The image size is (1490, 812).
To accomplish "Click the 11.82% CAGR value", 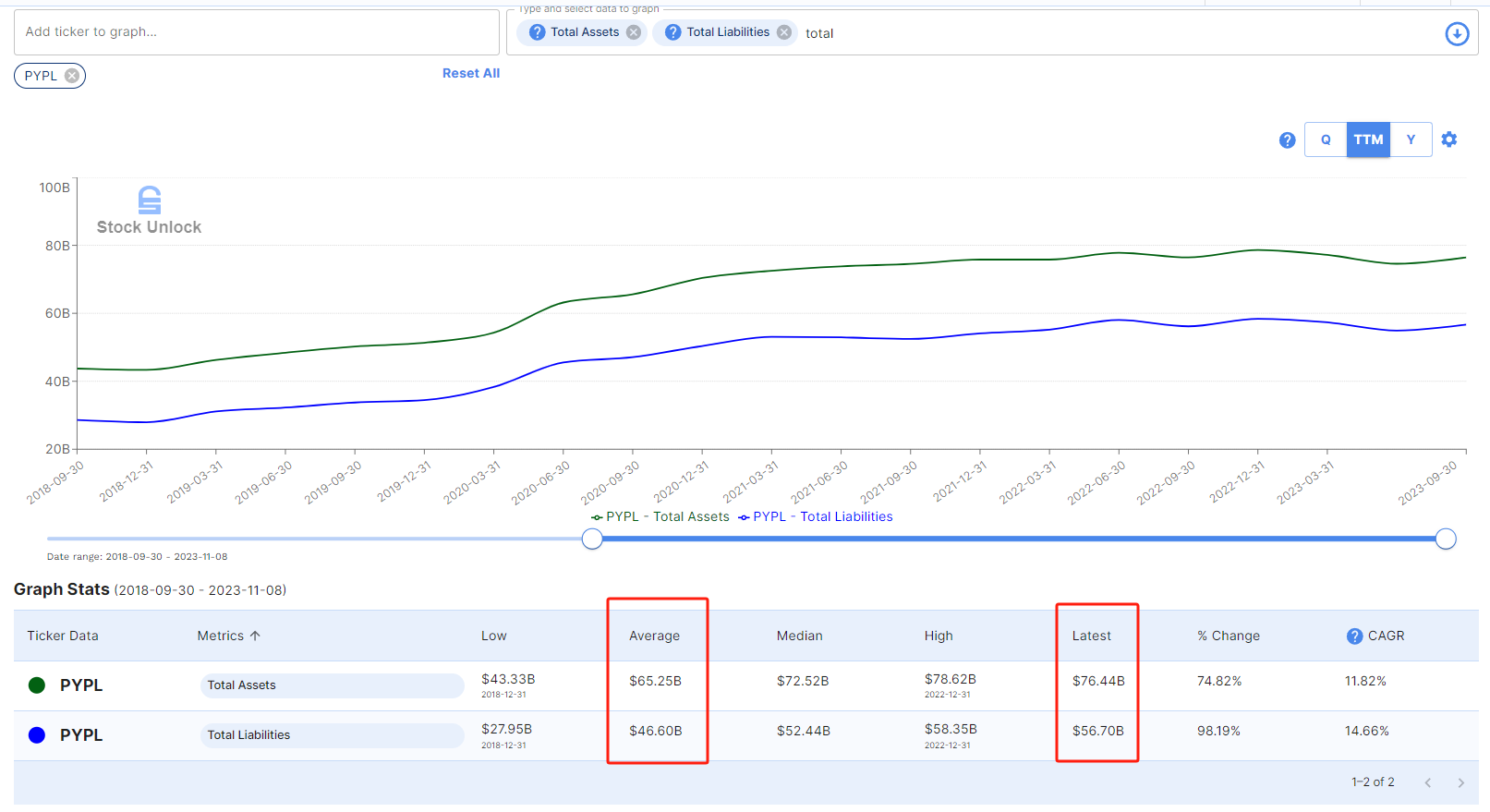I will pyautogui.click(x=1365, y=681).
